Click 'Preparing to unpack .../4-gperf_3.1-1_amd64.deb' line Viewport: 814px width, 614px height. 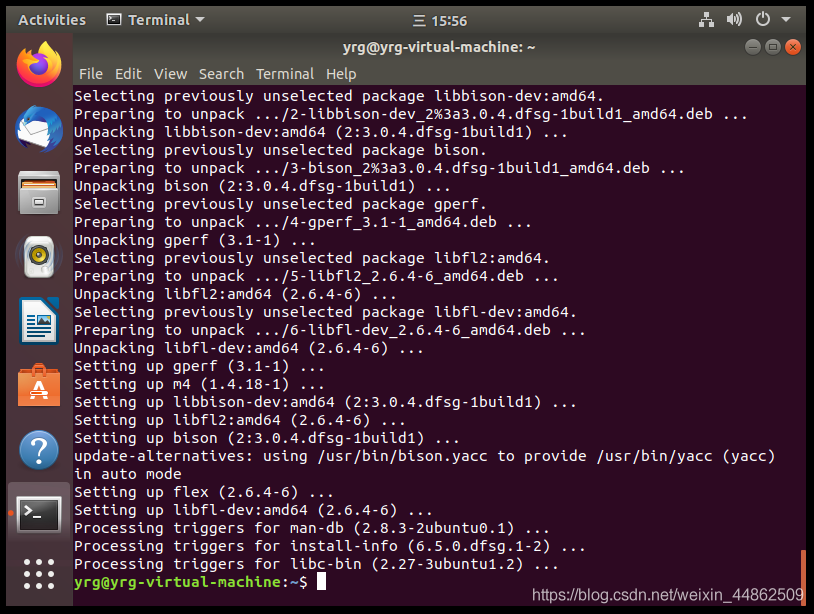[303, 222]
